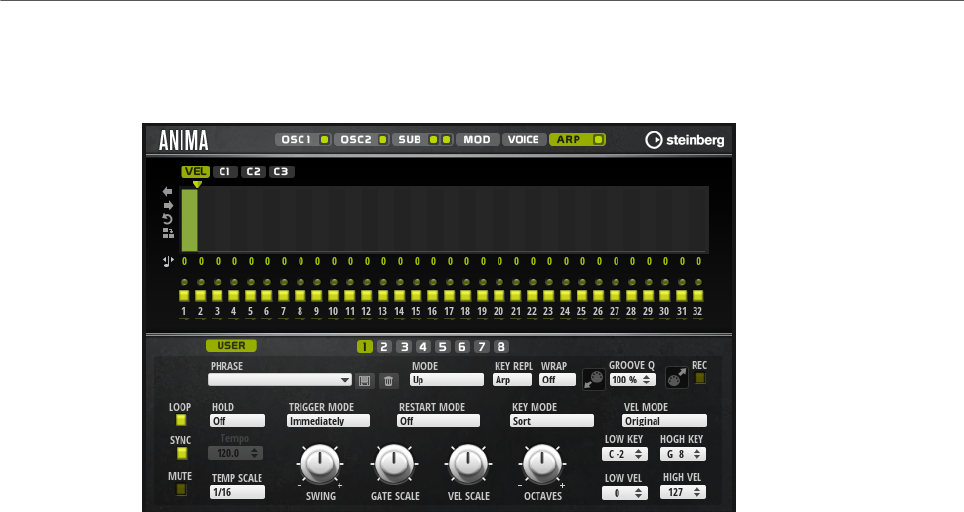The image size is (964, 512).
Task: Duplicate phrase using the blocks icon
Action: [168, 233]
